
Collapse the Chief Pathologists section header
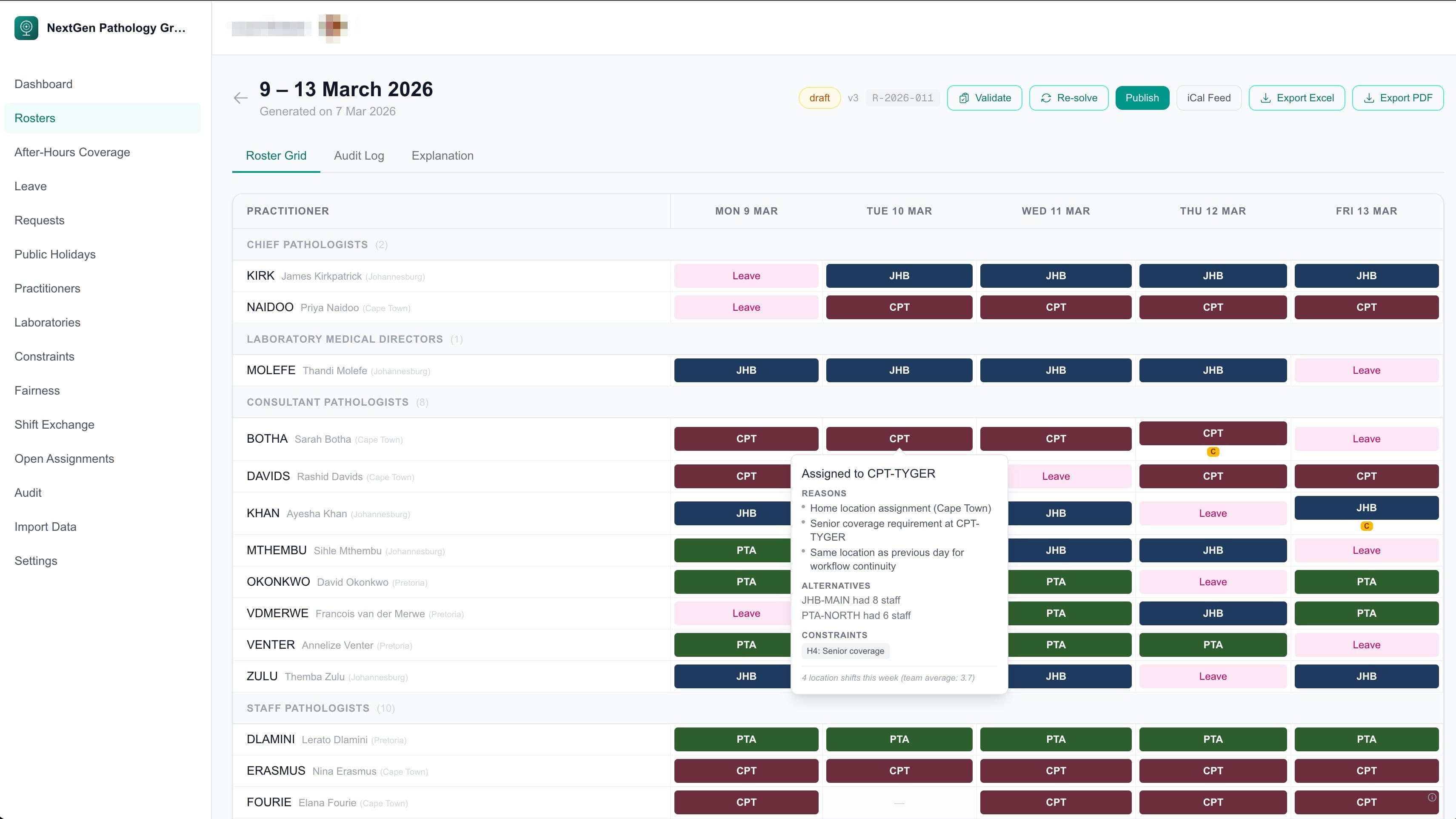[x=307, y=244]
